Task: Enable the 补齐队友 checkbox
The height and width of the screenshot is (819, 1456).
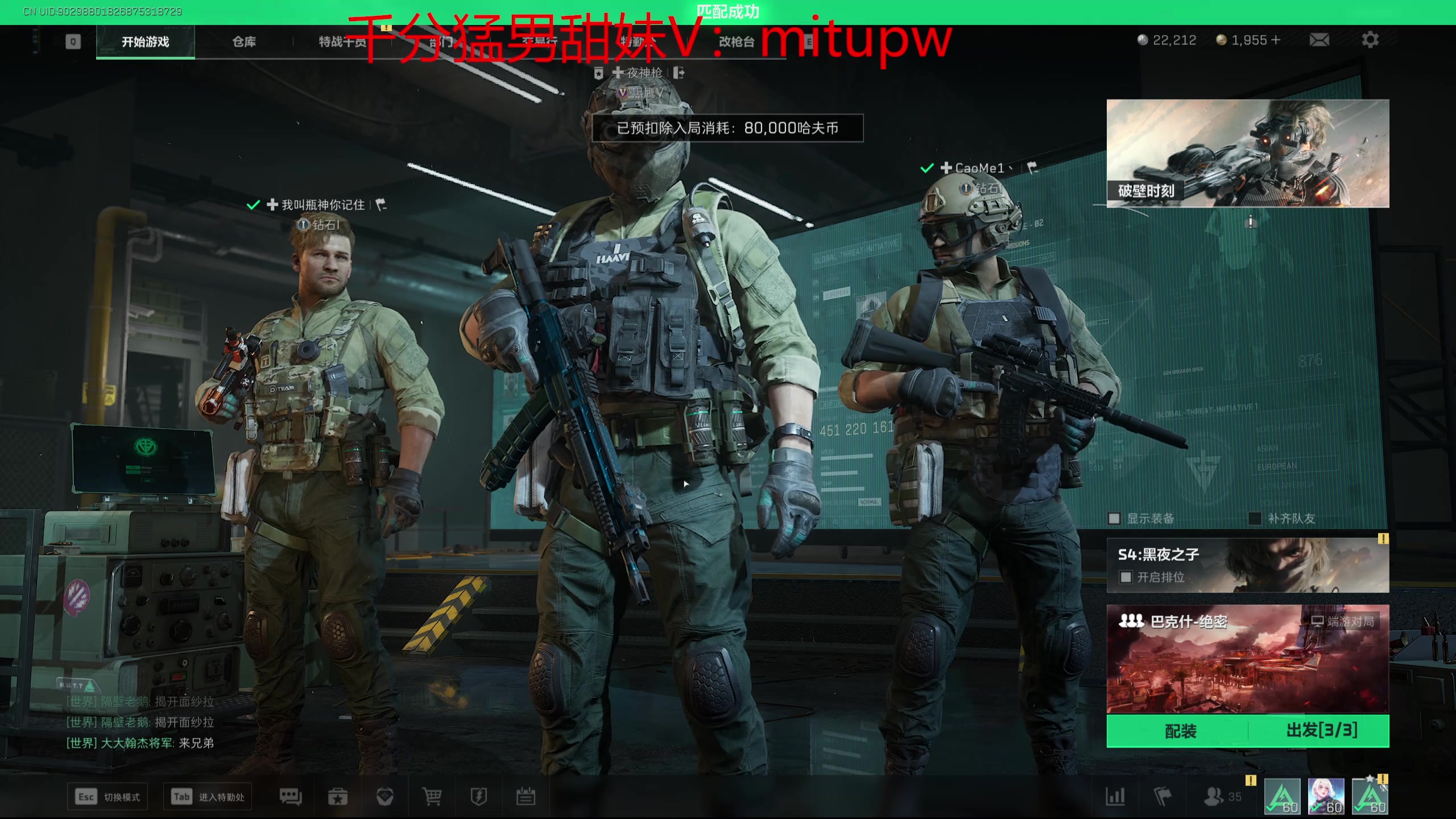Action: point(1255,518)
